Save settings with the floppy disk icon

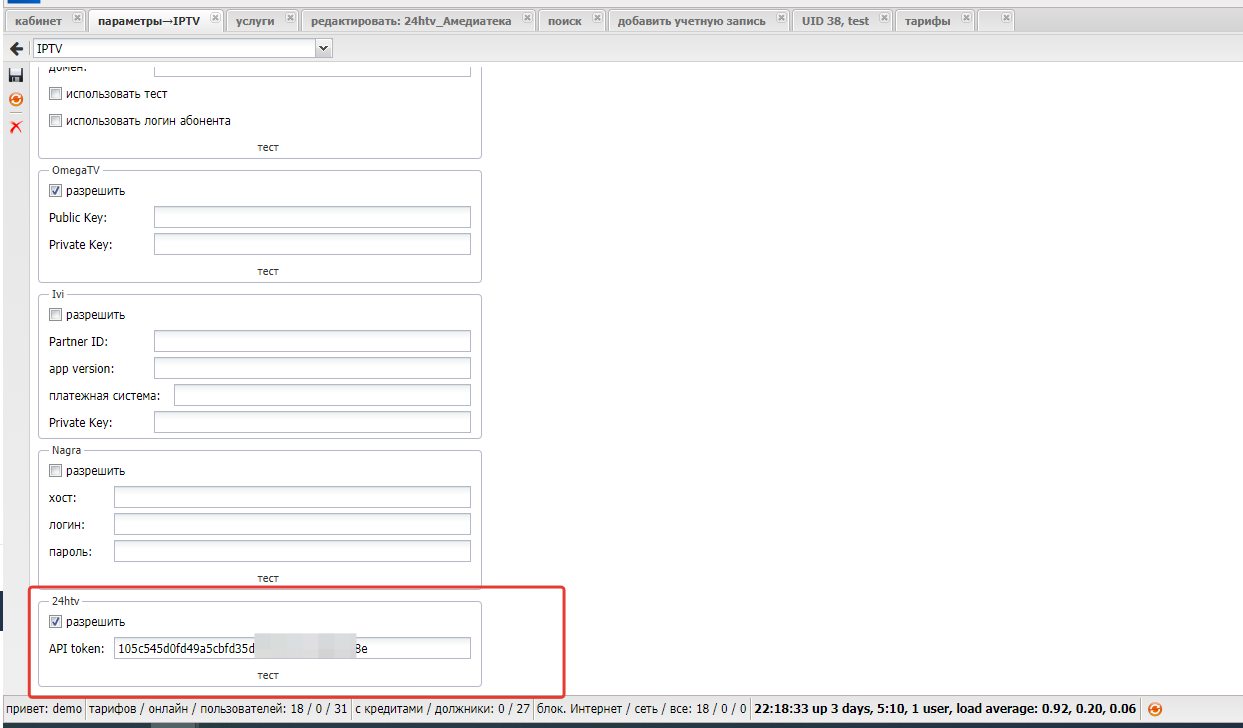[16, 75]
